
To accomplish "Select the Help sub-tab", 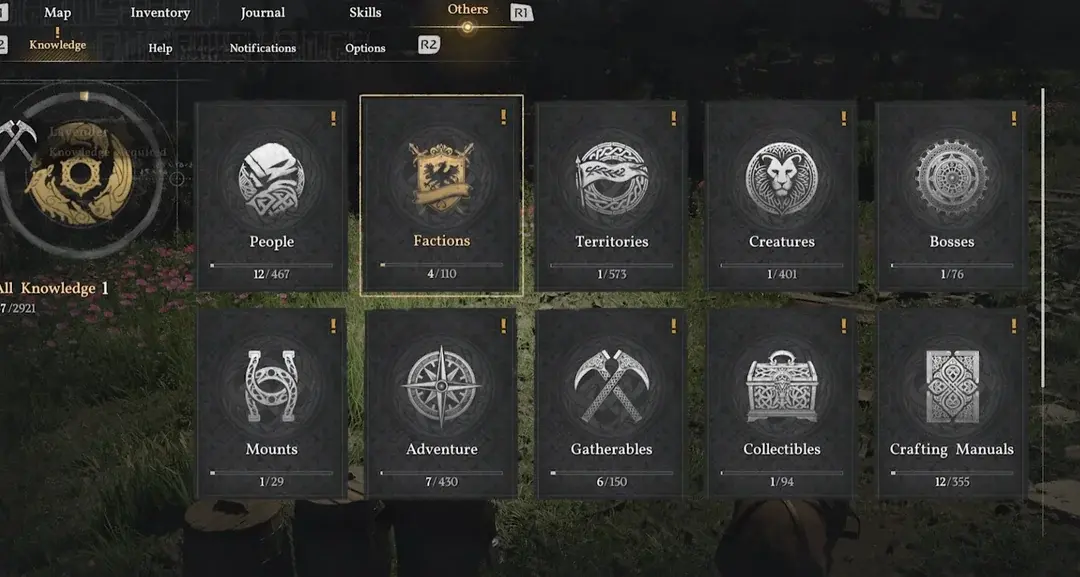I will tap(160, 48).
